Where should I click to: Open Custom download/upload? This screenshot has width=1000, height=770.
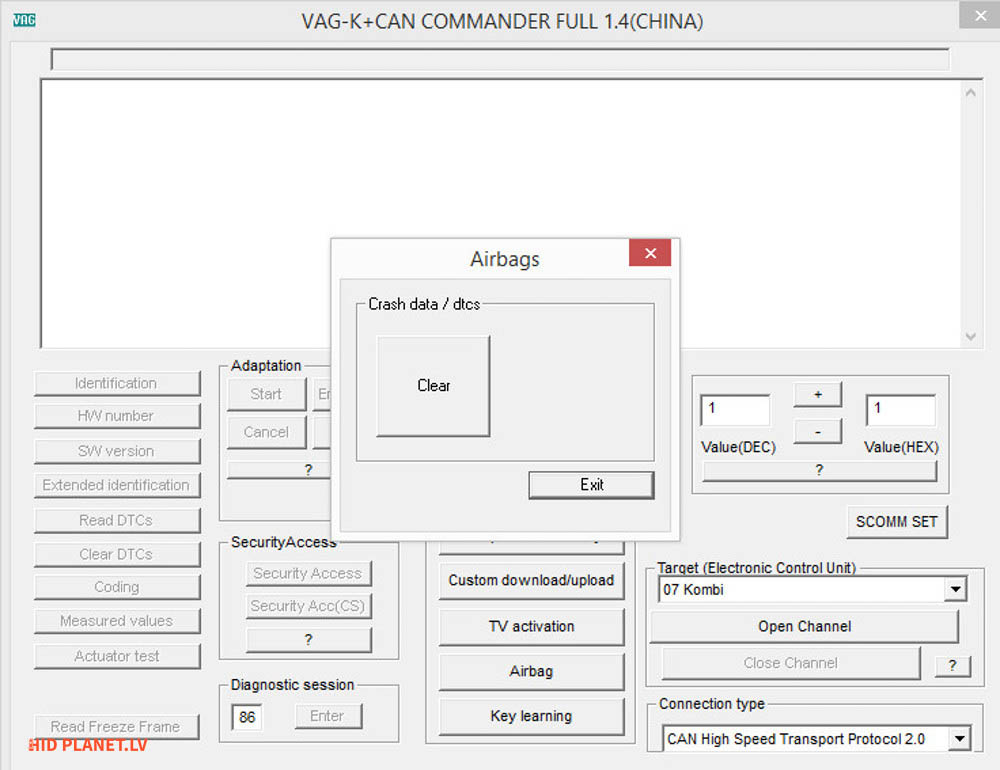531,581
